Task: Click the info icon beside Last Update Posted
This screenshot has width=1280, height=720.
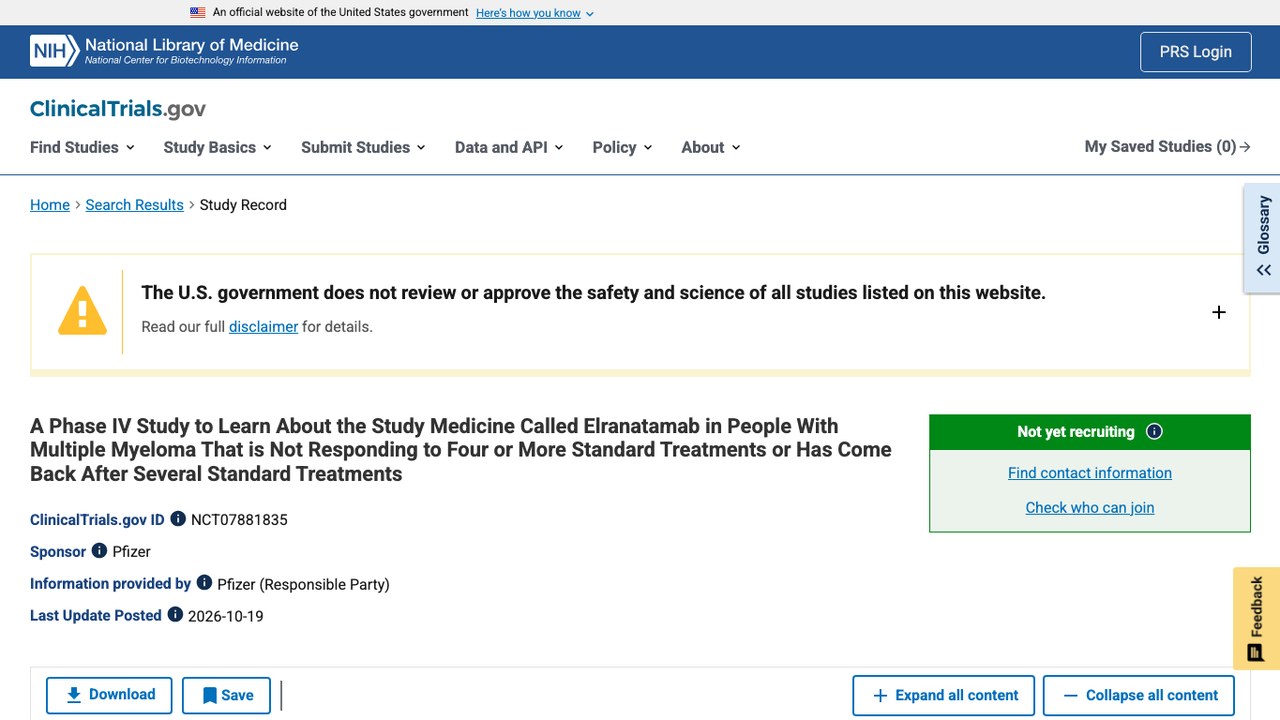Action: tap(175, 615)
